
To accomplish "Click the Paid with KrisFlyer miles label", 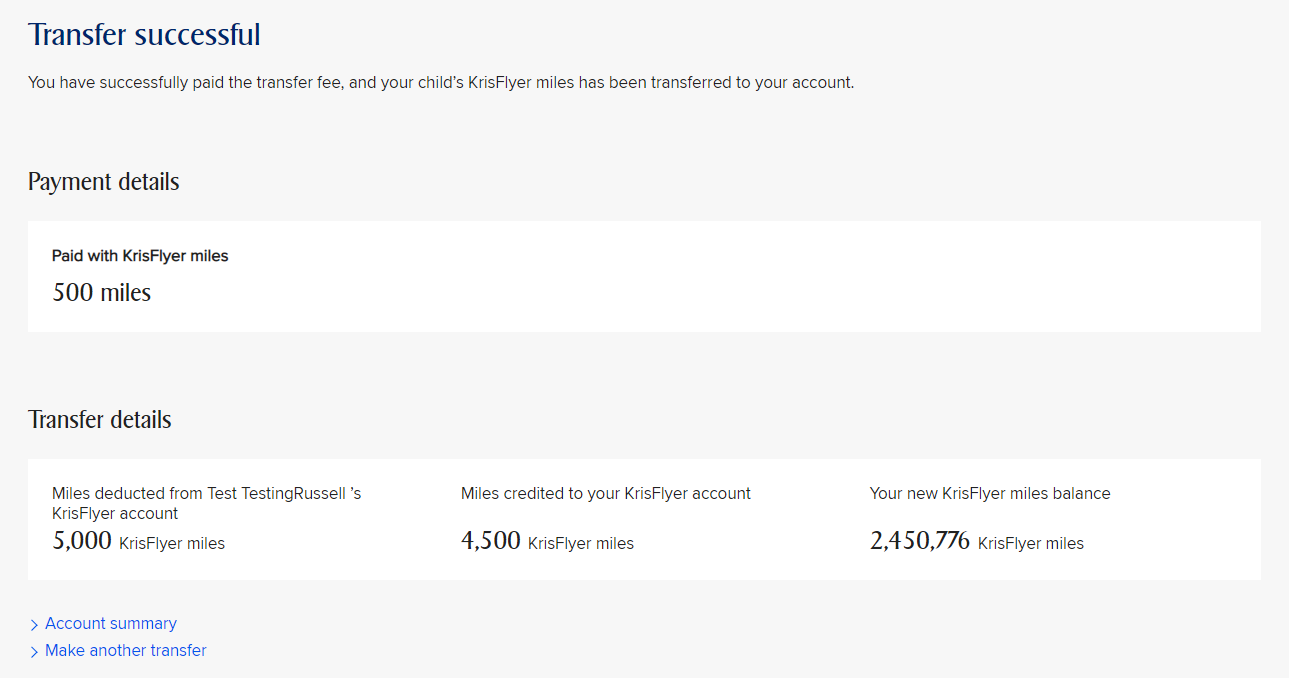I will (x=140, y=257).
